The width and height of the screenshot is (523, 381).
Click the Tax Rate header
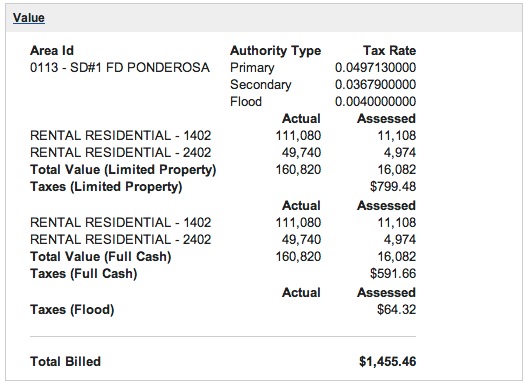click(x=389, y=51)
